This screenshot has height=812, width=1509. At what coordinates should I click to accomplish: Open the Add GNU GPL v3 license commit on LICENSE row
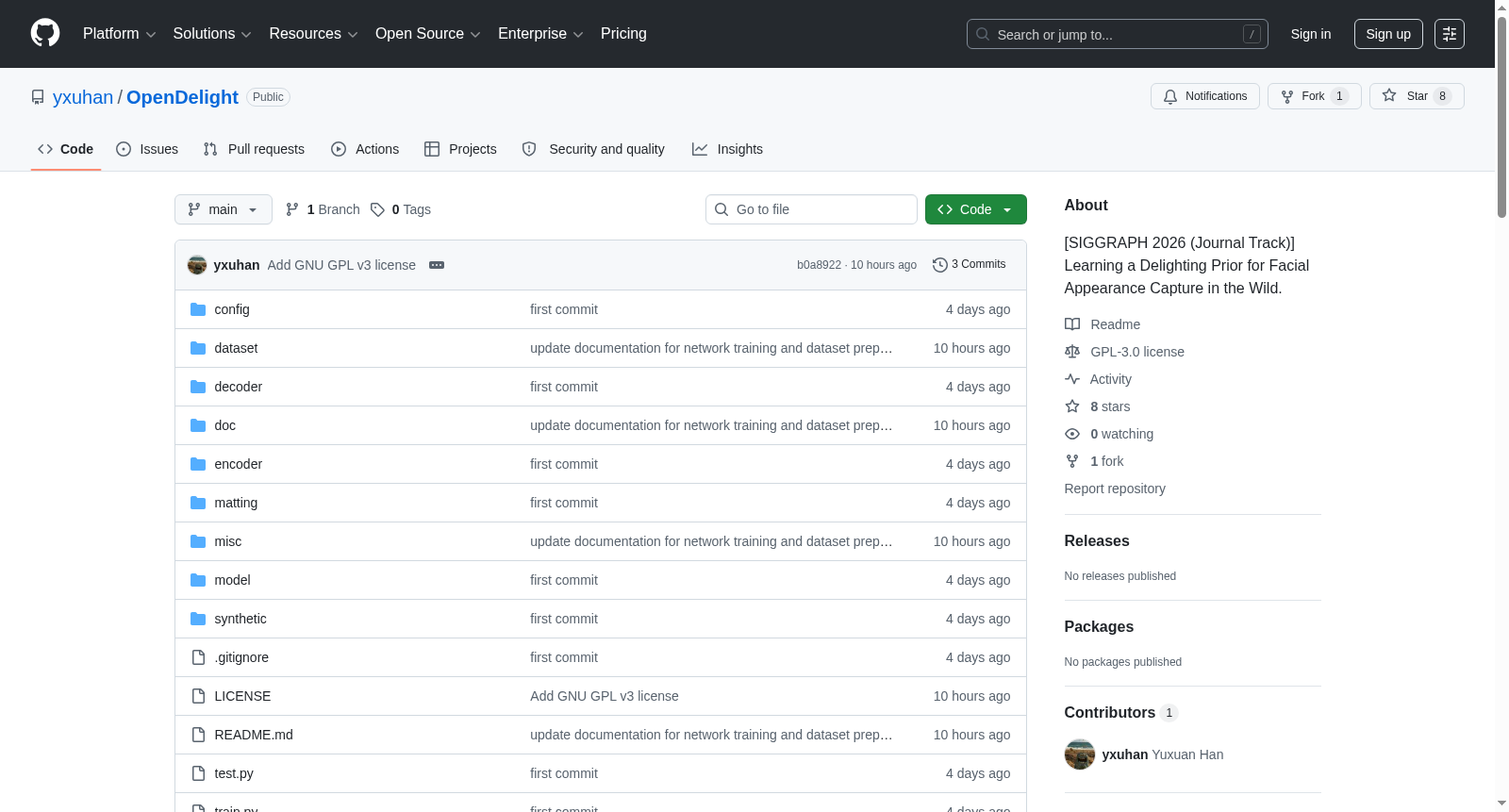[x=605, y=696]
